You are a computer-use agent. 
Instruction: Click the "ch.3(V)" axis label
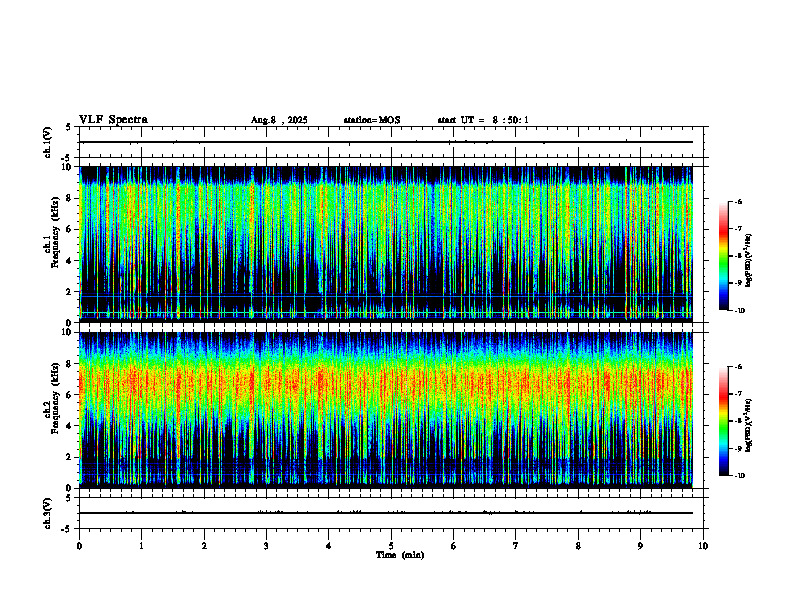[48, 513]
